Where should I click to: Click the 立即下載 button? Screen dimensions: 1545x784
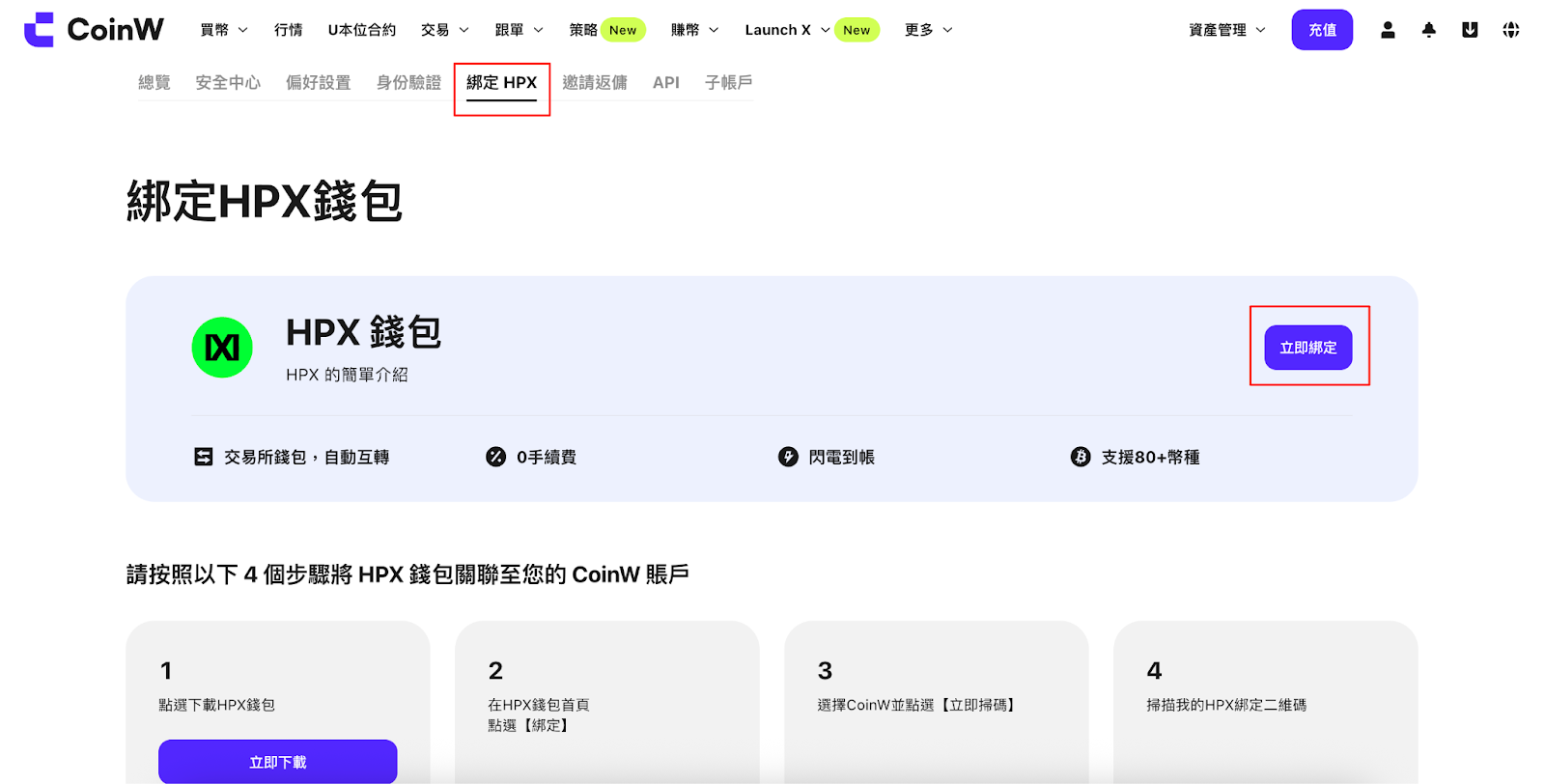point(278,762)
